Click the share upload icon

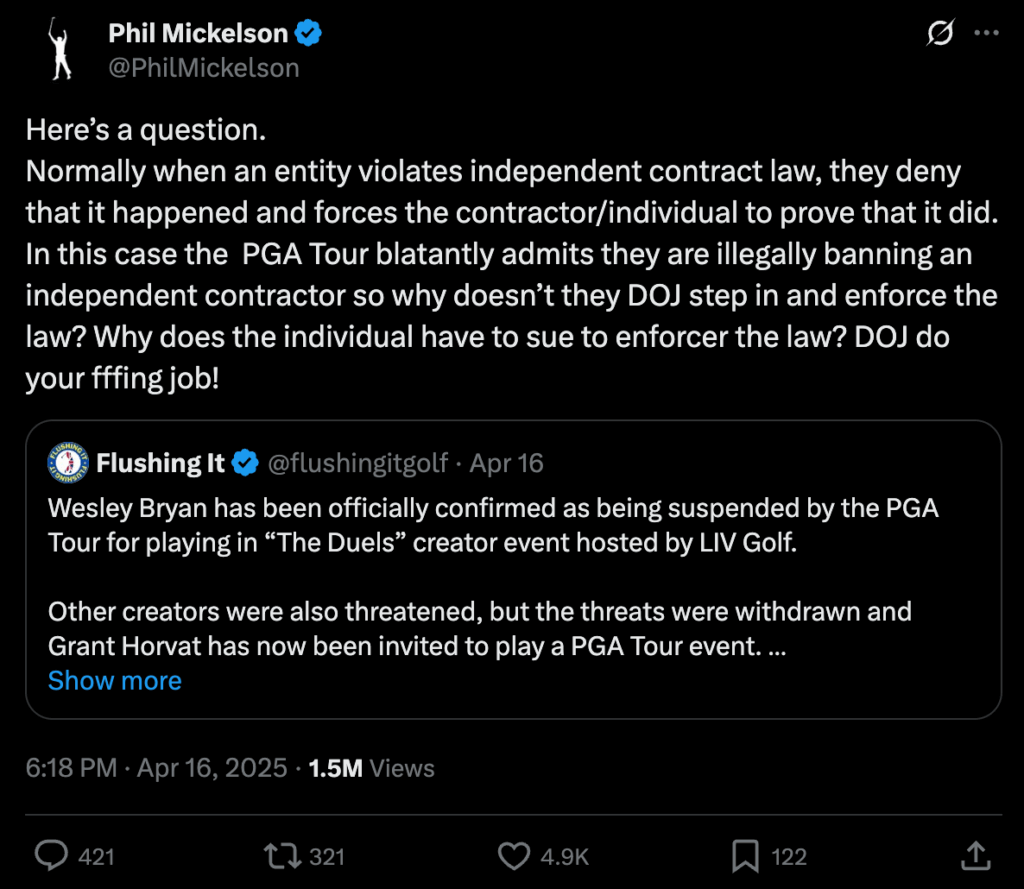973,856
